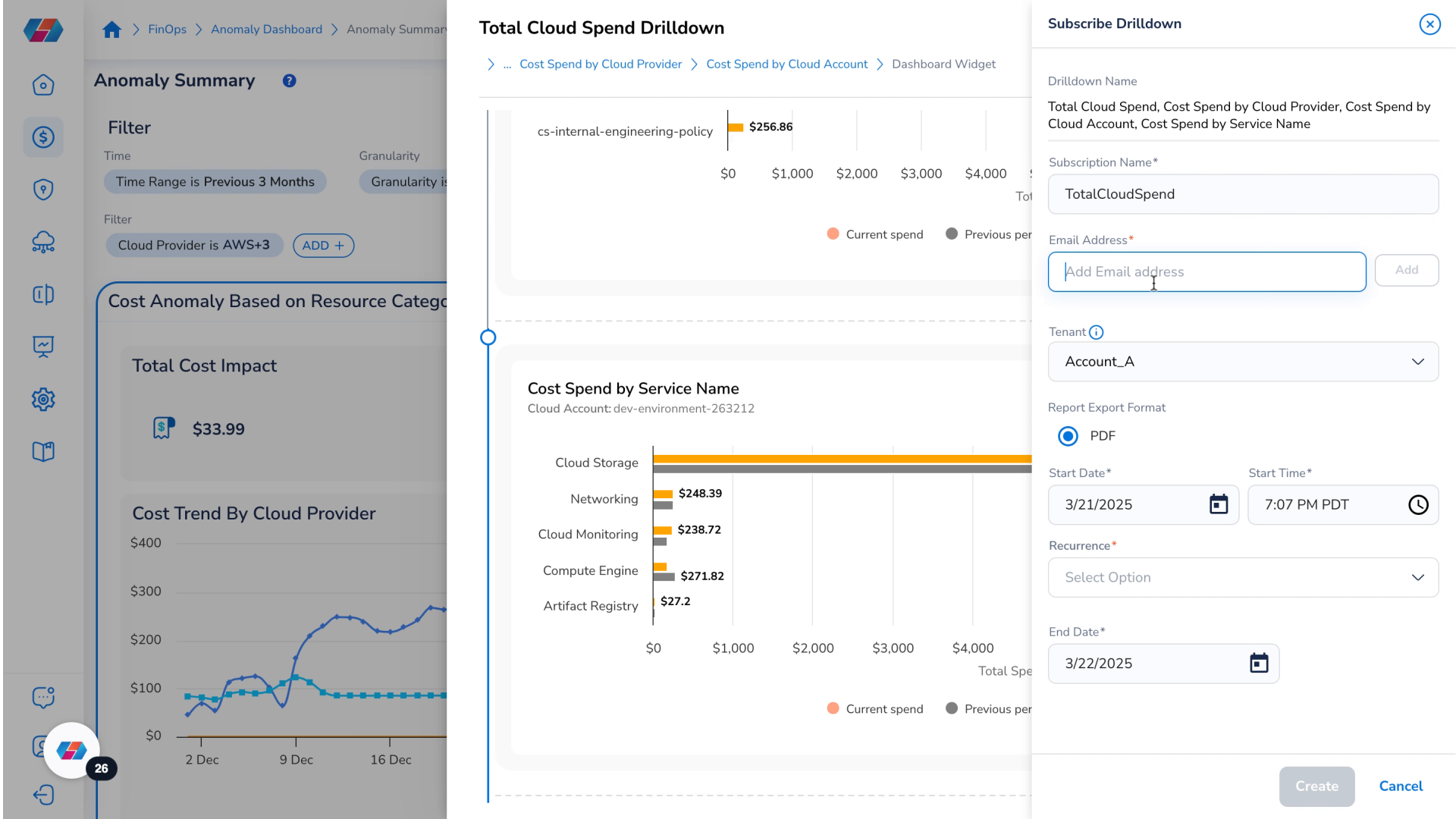Click the security shield sidebar icon
This screenshot has height=819, width=1456.
[43, 190]
